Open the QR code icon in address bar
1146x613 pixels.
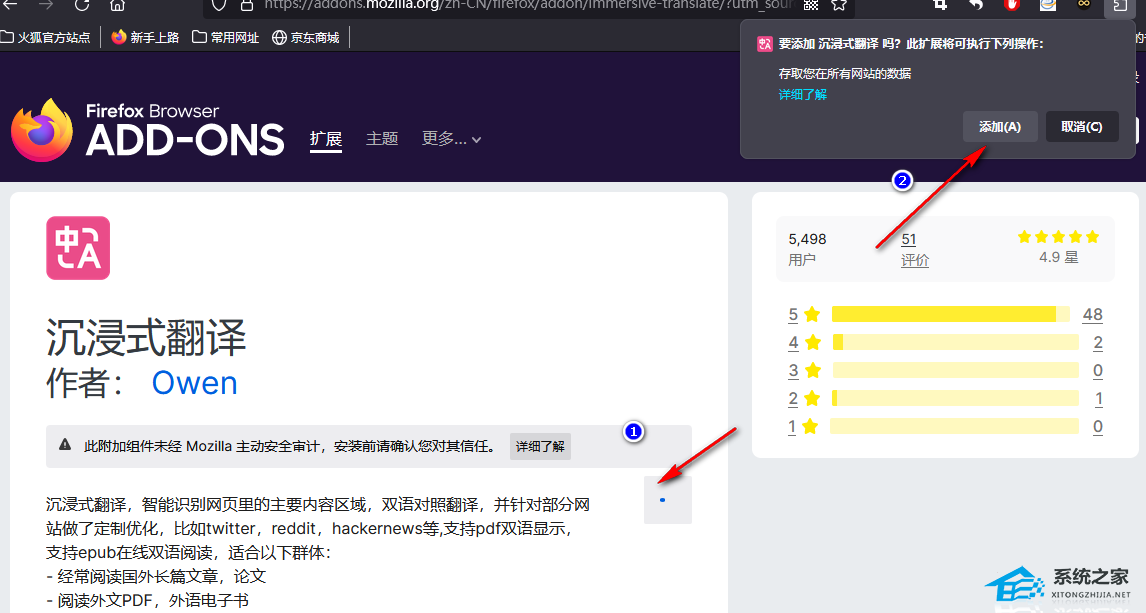[811, 5]
